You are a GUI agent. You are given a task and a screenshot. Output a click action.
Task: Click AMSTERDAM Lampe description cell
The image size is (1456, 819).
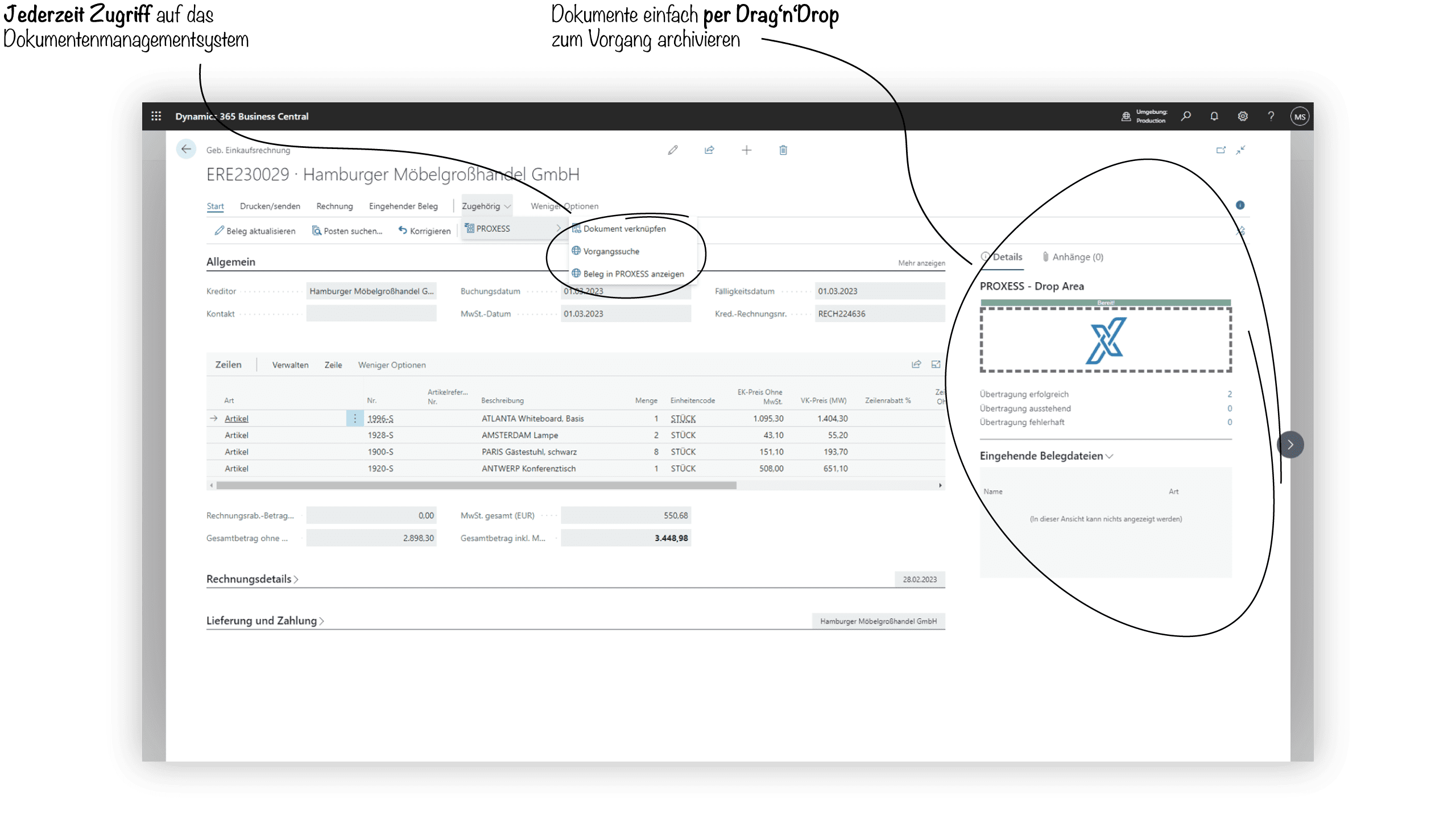click(x=520, y=435)
